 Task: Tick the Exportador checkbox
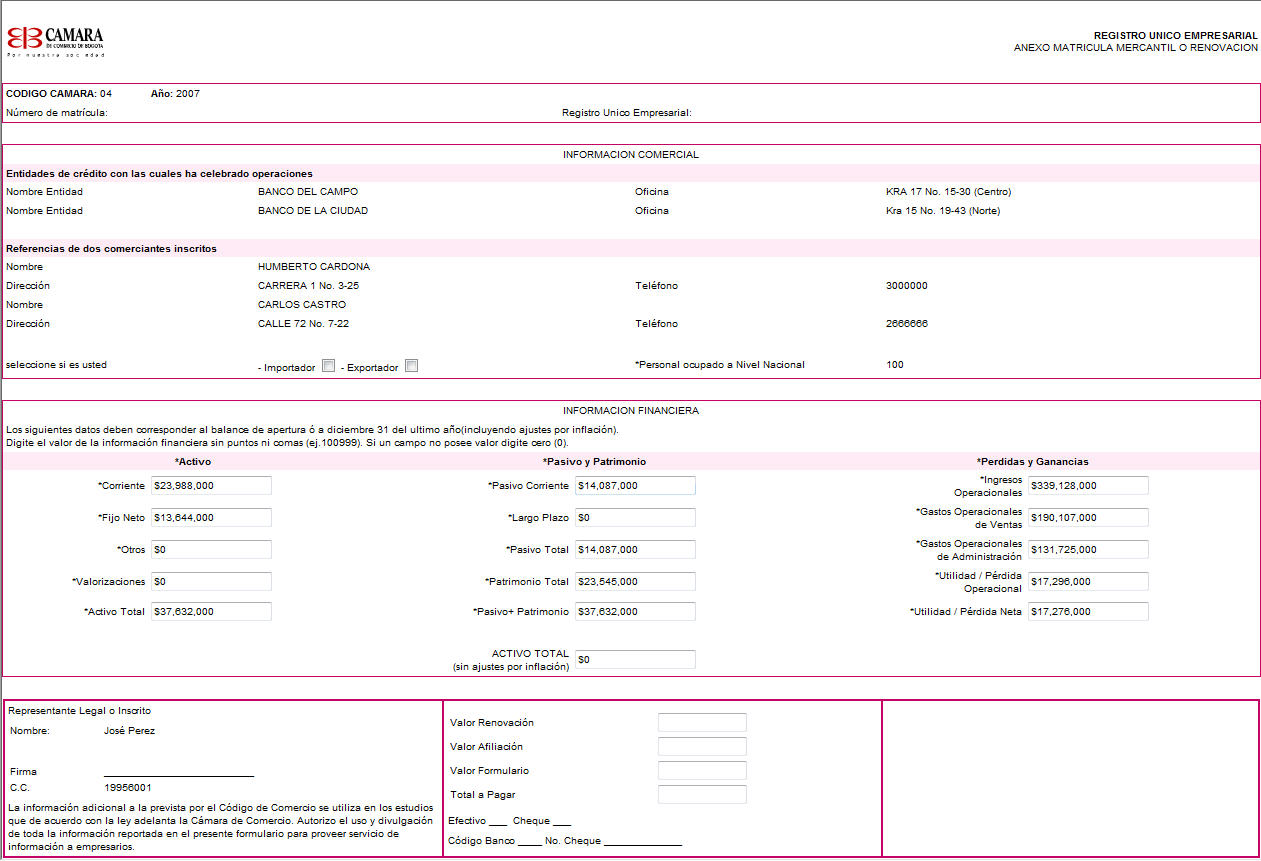click(411, 366)
